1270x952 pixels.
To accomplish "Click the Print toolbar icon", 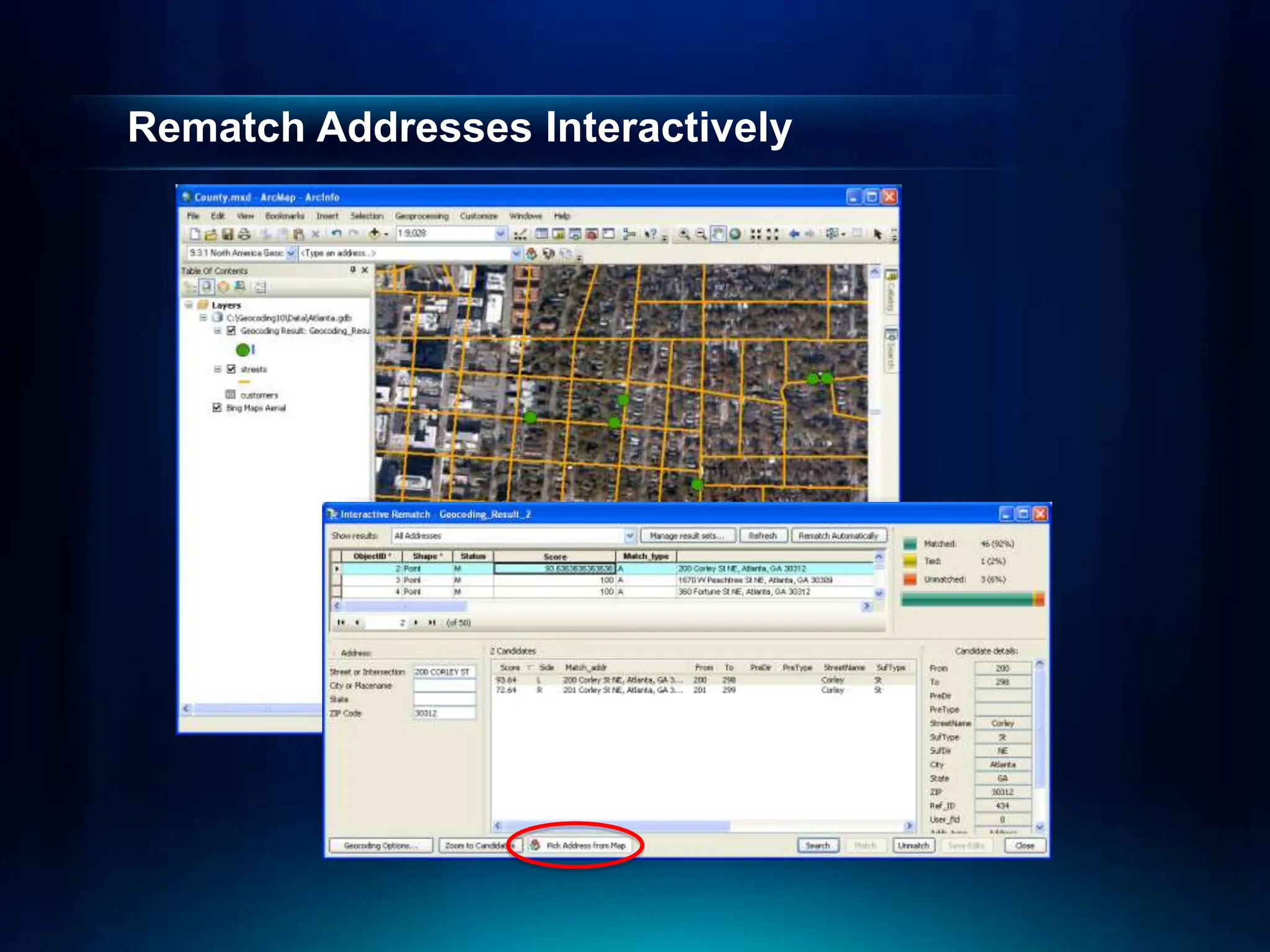I will point(244,234).
